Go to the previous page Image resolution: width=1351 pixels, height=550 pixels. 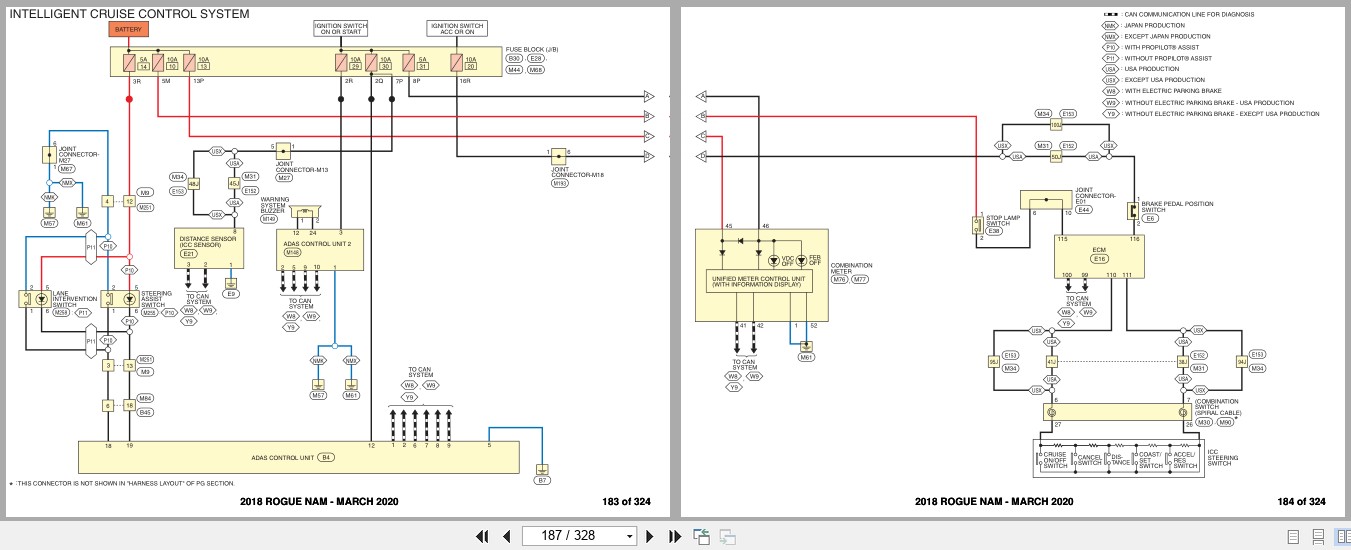(506, 536)
